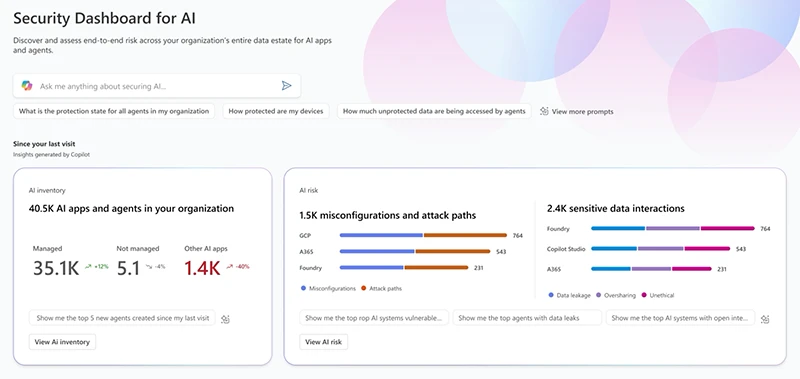The width and height of the screenshot is (800, 379).
Task: Click the 'Copilot Studio' row label
Action: point(566,249)
